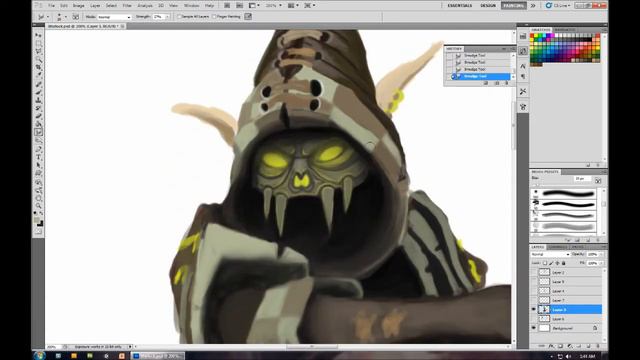Open the Image menu
Viewport: 640px width, 360px height.
78,6
